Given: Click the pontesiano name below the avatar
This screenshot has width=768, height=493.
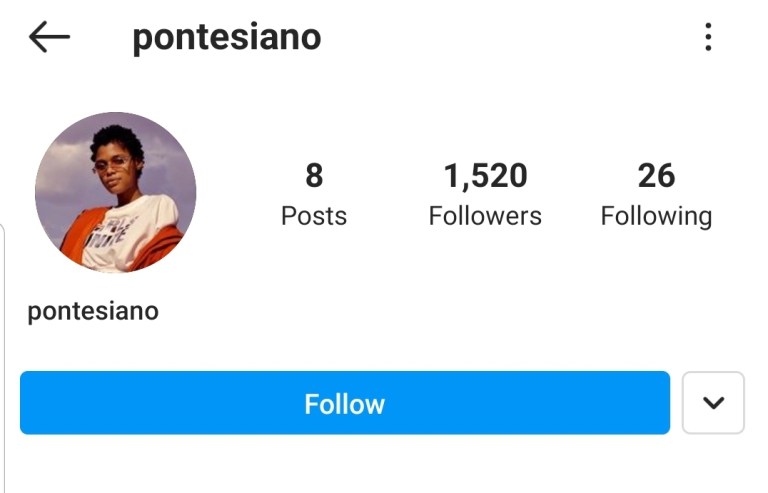Looking at the screenshot, I should point(93,311).
